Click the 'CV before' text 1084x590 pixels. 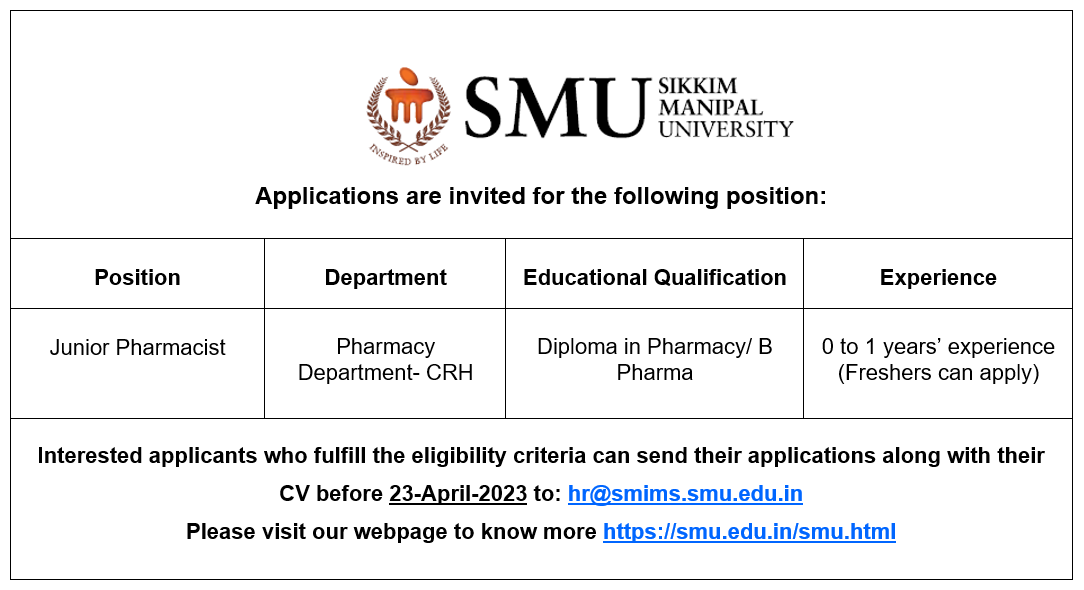coord(330,494)
